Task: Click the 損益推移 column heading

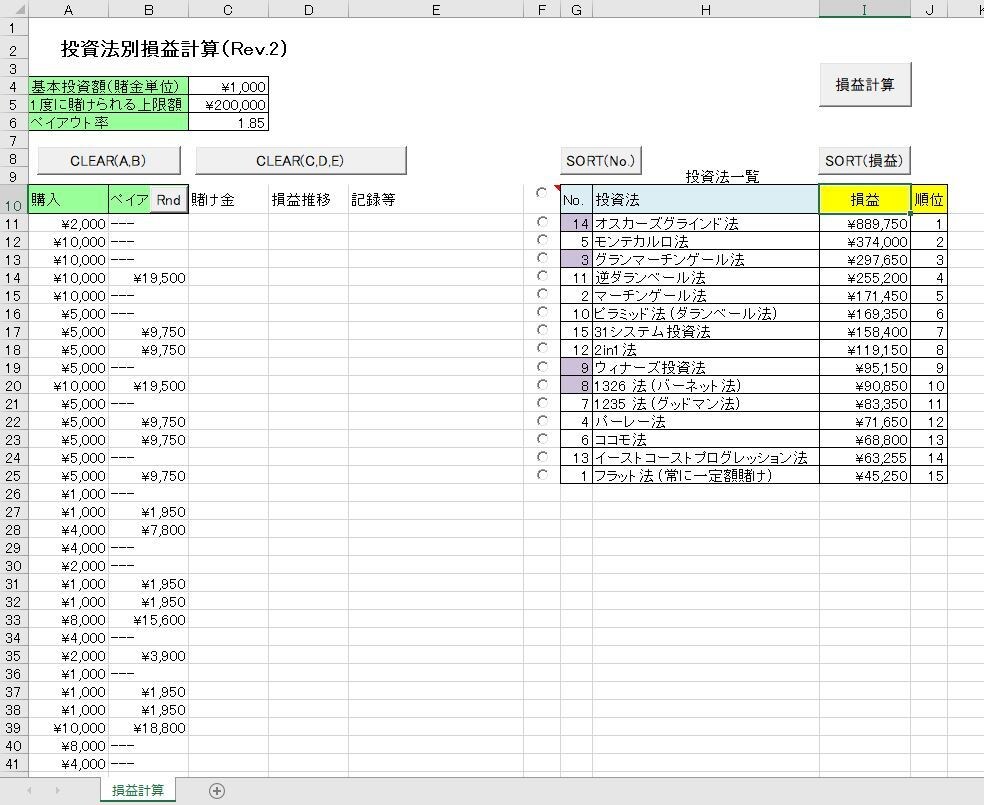Action: [x=308, y=200]
